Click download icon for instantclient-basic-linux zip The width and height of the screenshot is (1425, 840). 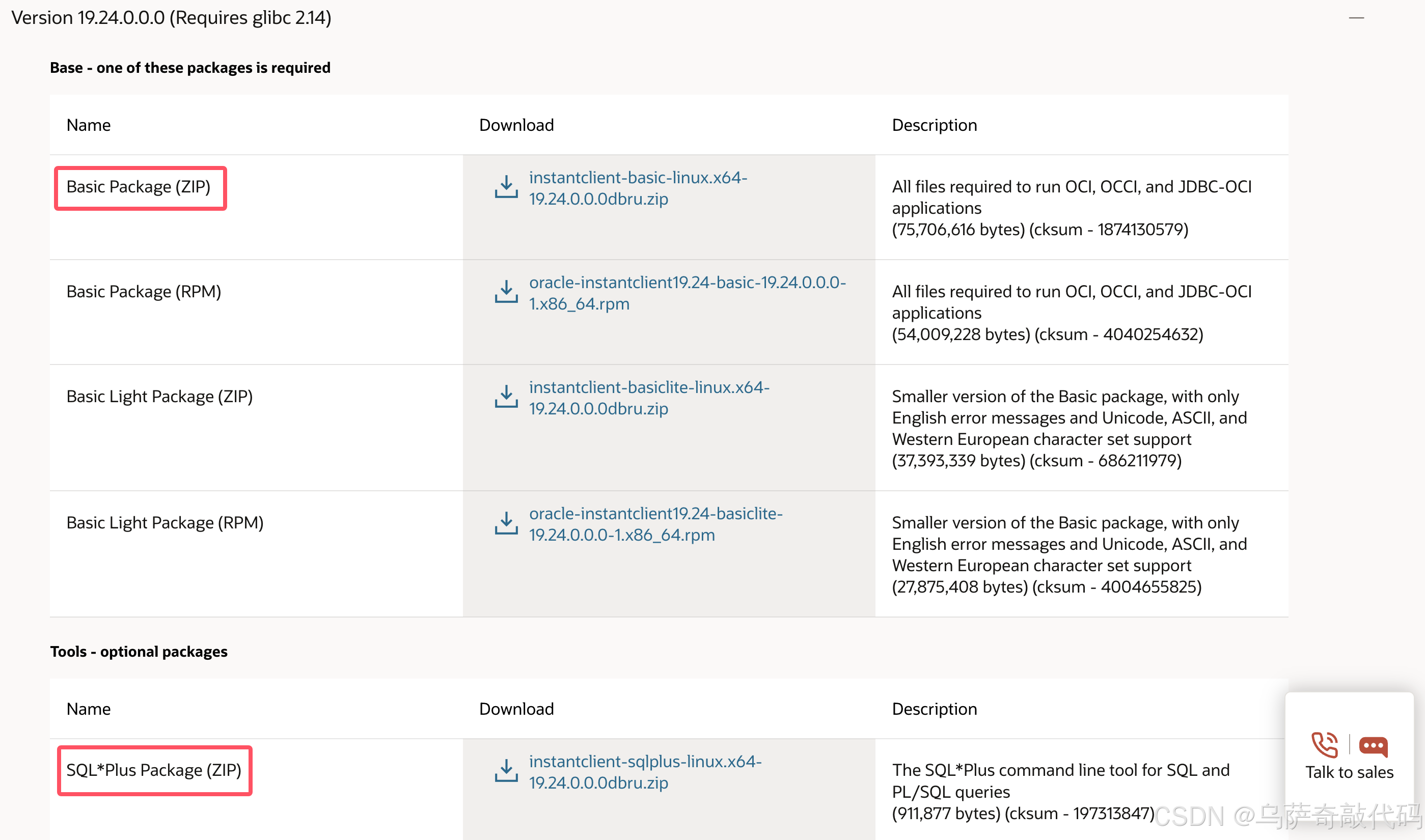coord(506,187)
